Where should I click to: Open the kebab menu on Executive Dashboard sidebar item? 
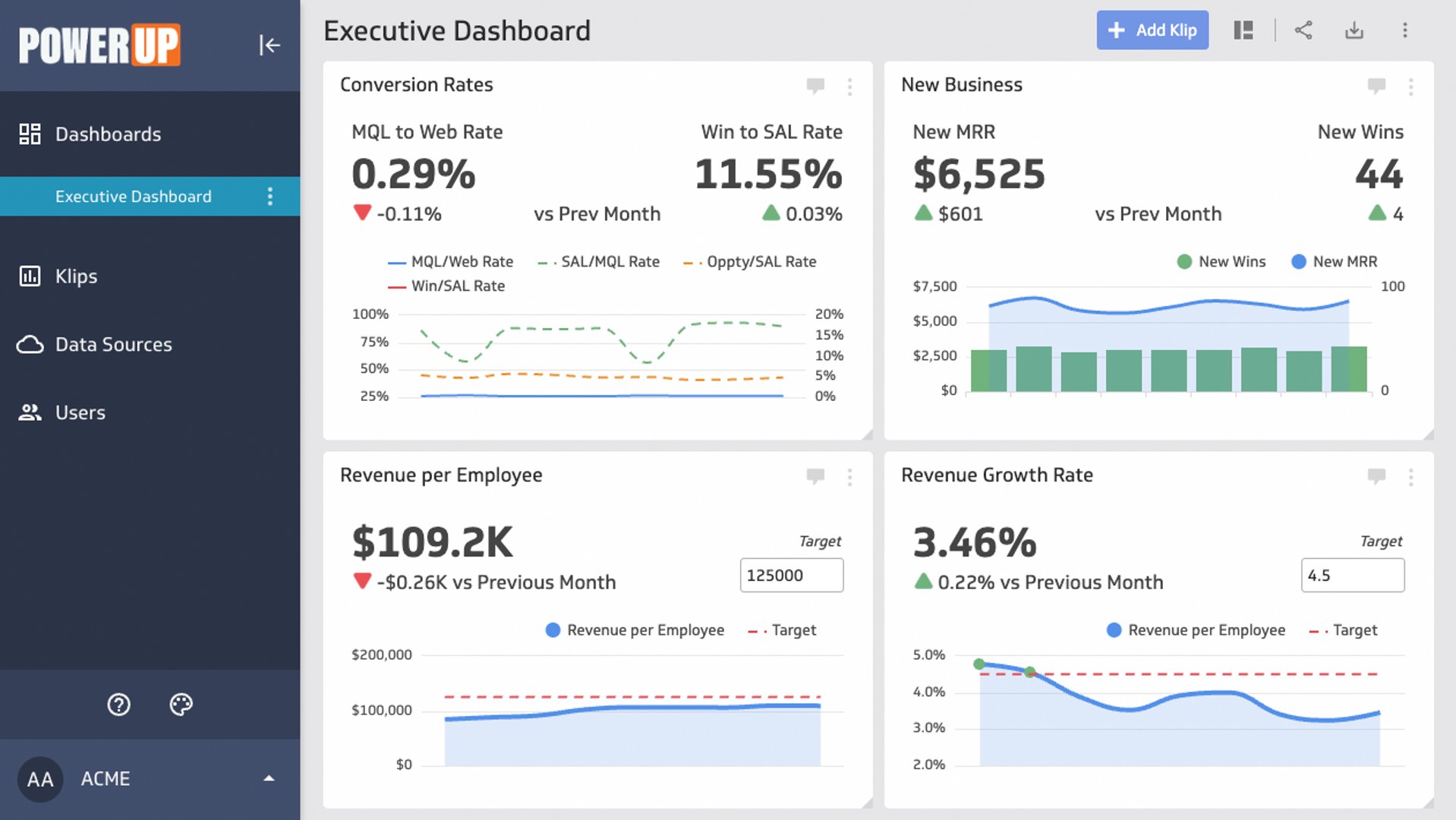point(269,196)
